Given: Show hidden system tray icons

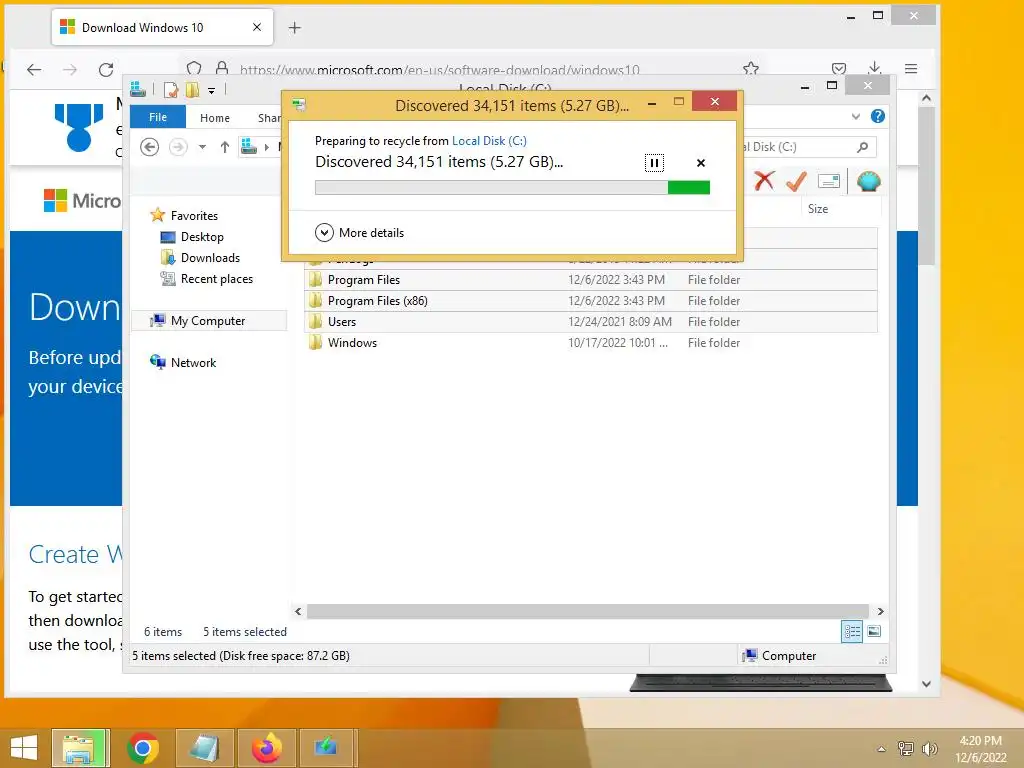Looking at the screenshot, I should point(882,749).
